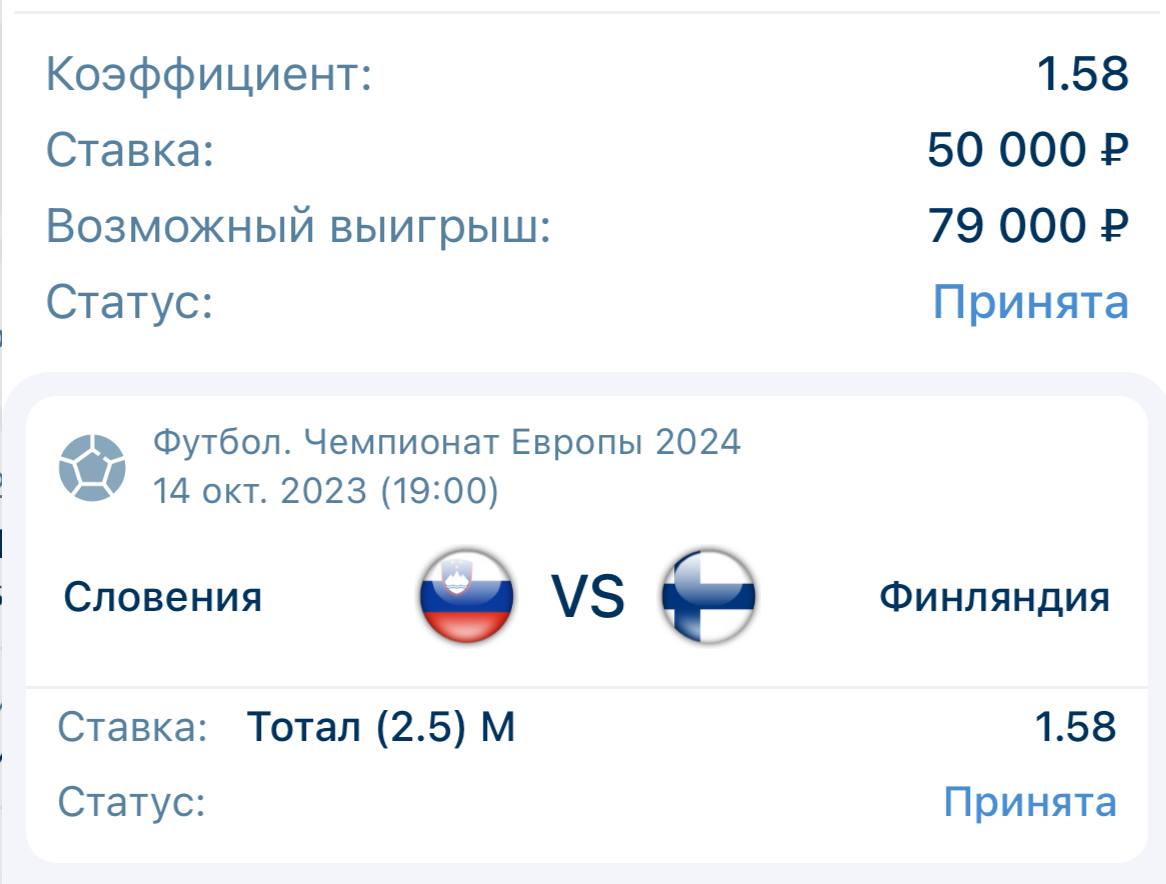
Task: Click the Коэффициент label
Action: click(209, 76)
